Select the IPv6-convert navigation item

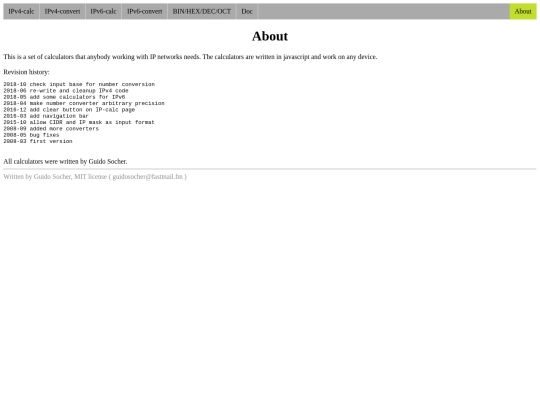(145, 11)
